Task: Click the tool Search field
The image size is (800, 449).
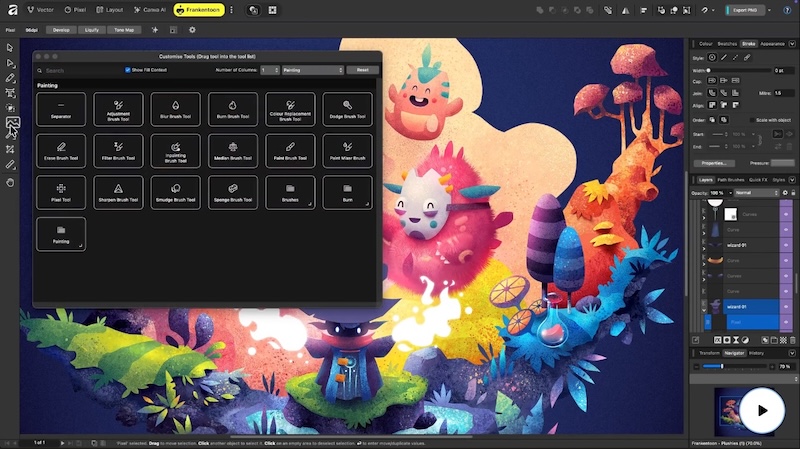Action: tap(80, 71)
